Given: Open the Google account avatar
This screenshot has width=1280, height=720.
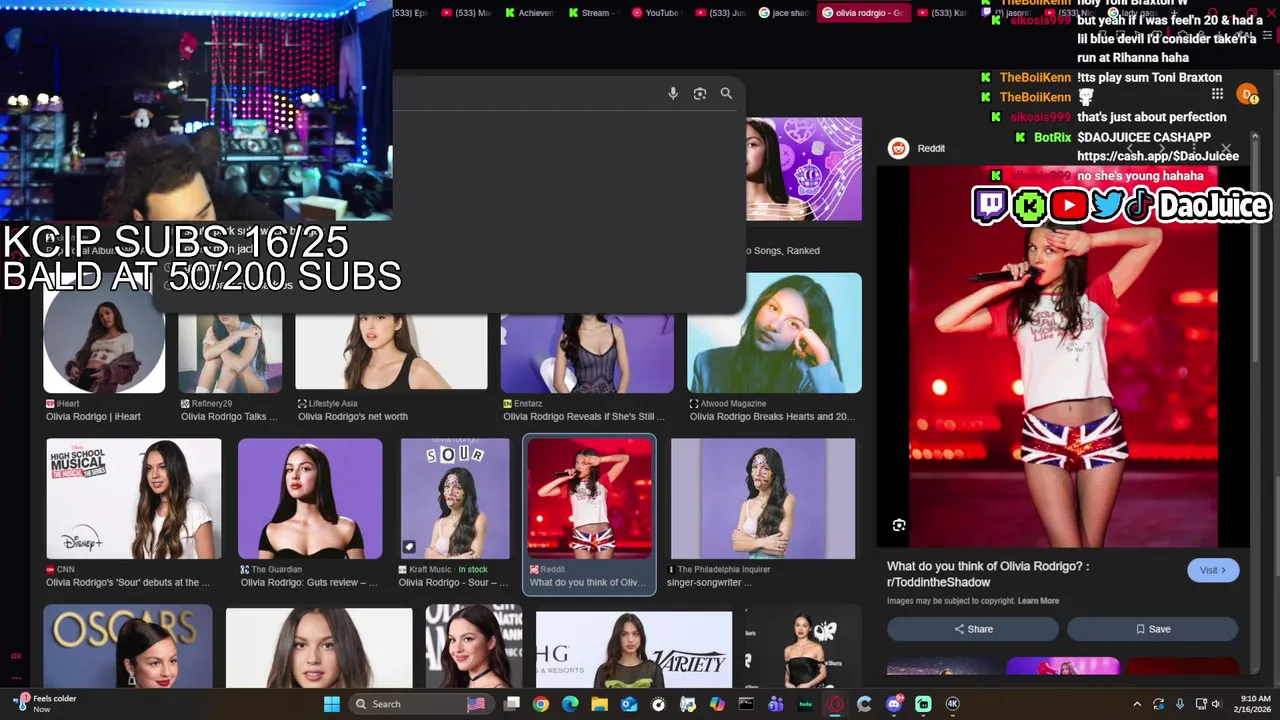Looking at the screenshot, I should [x=1247, y=94].
